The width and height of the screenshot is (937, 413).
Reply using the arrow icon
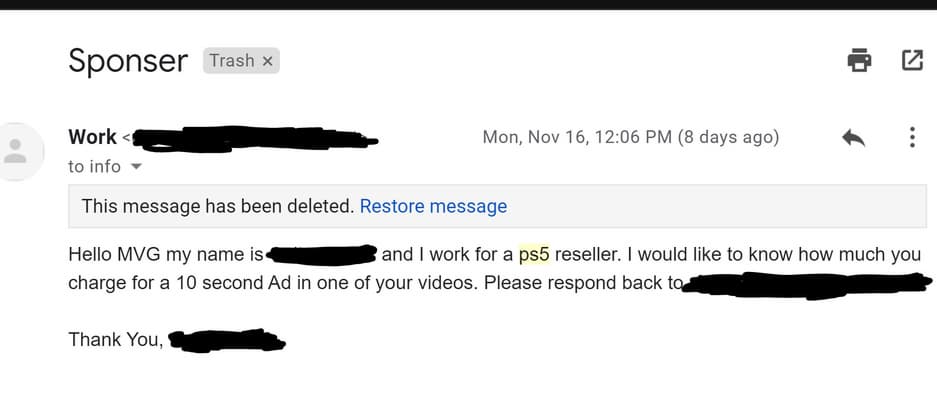click(x=853, y=138)
